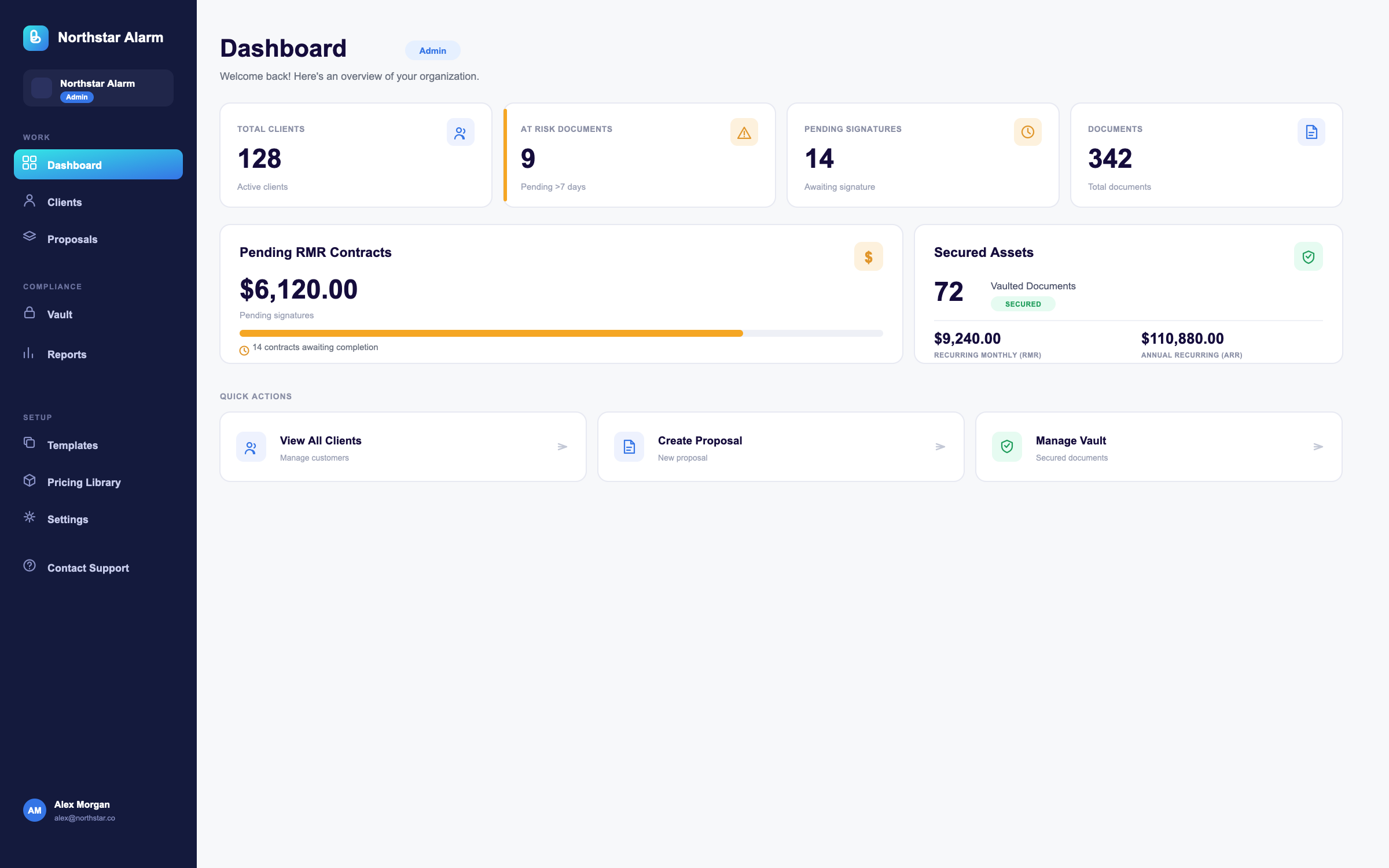
Task: Click the Total Clients users icon
Action: click(461, 133)
